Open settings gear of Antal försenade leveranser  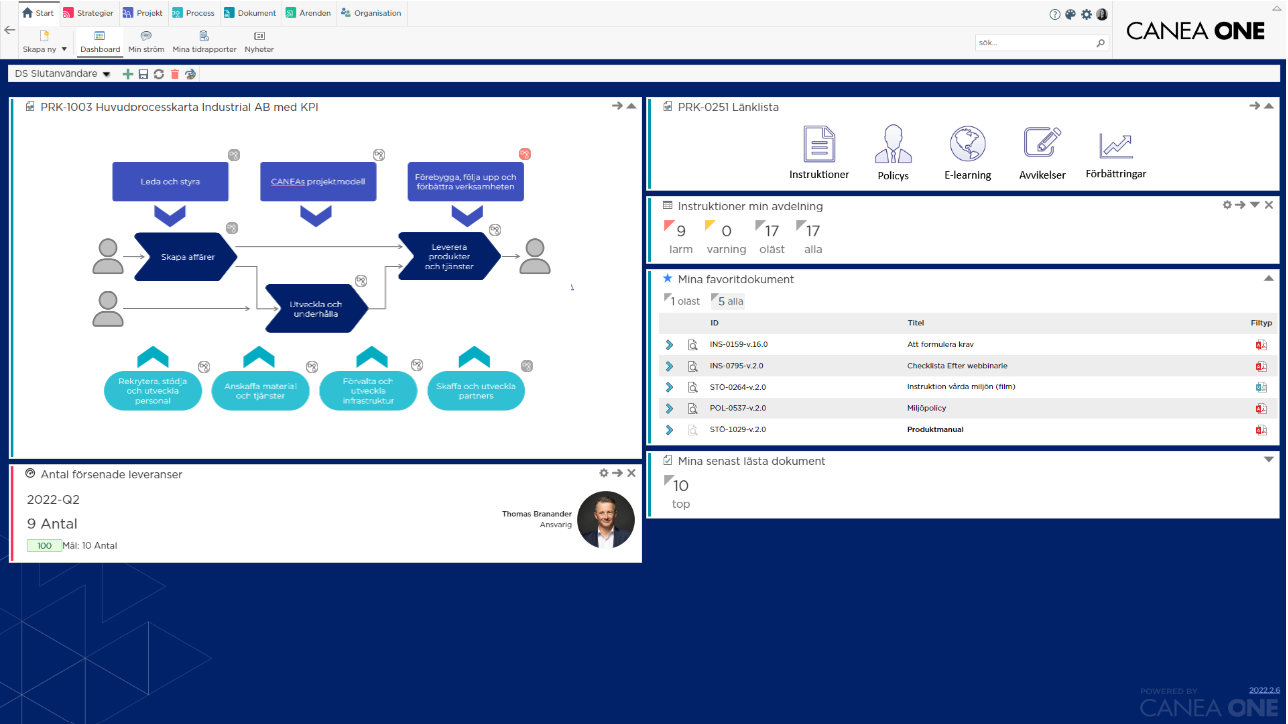tap(603, 473)
